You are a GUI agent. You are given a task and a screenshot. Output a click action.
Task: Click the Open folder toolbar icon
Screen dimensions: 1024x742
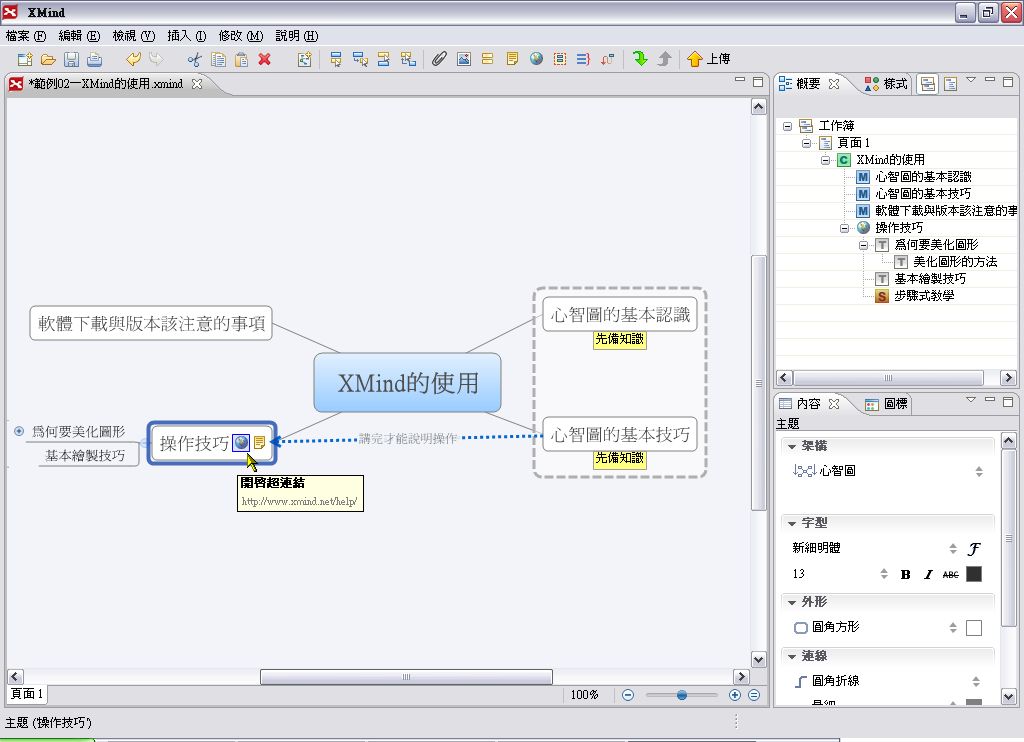coord(48,59)
